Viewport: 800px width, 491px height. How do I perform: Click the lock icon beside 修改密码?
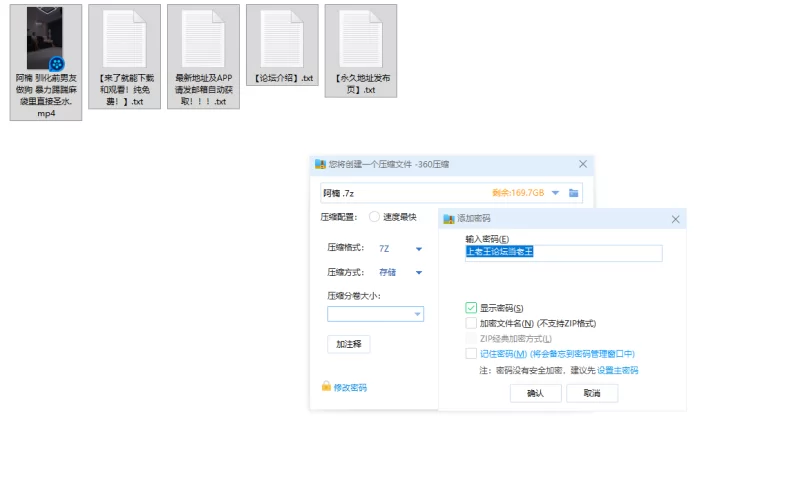click(326, 386)
